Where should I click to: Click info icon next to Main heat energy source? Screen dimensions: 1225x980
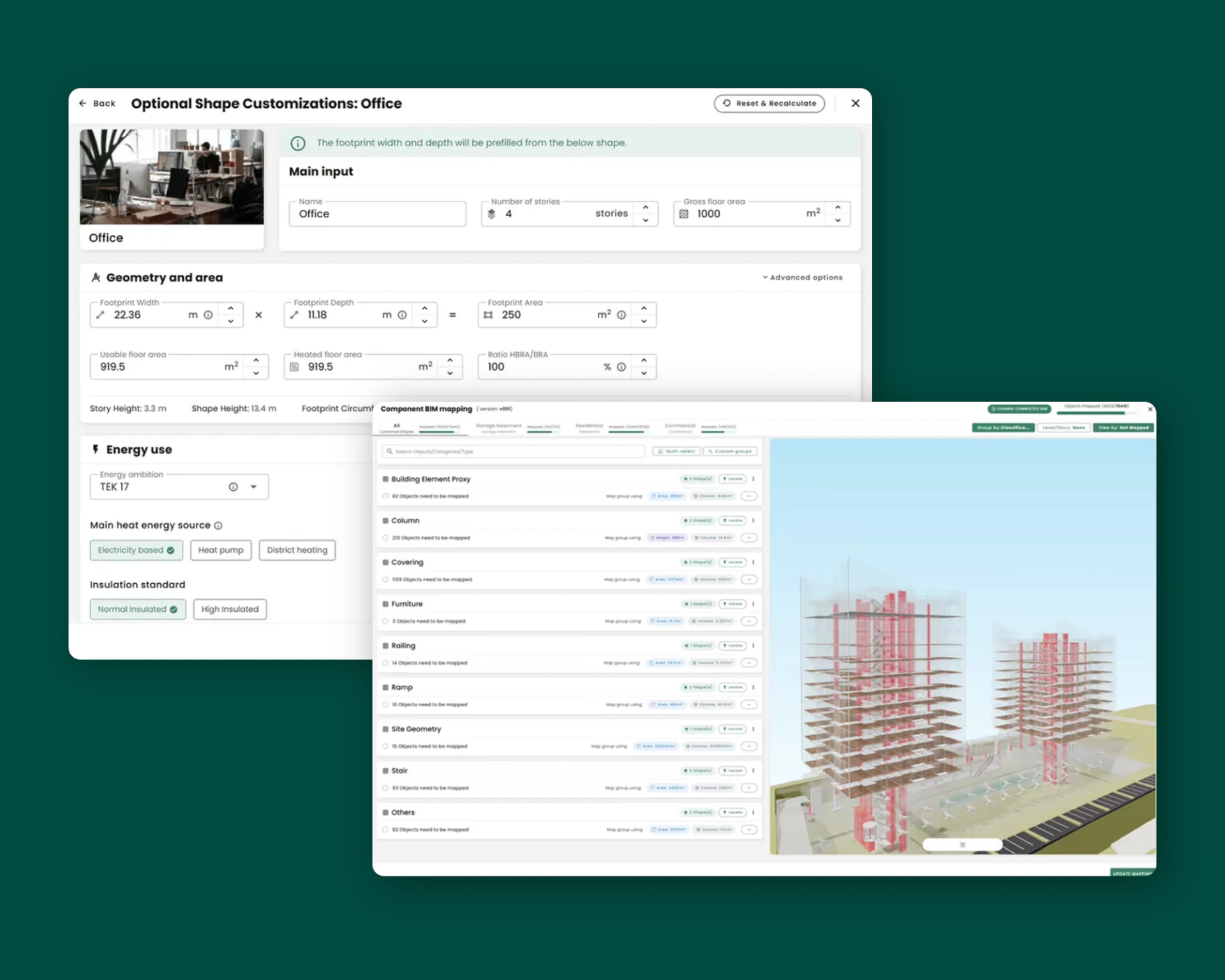tap(218, 526)
